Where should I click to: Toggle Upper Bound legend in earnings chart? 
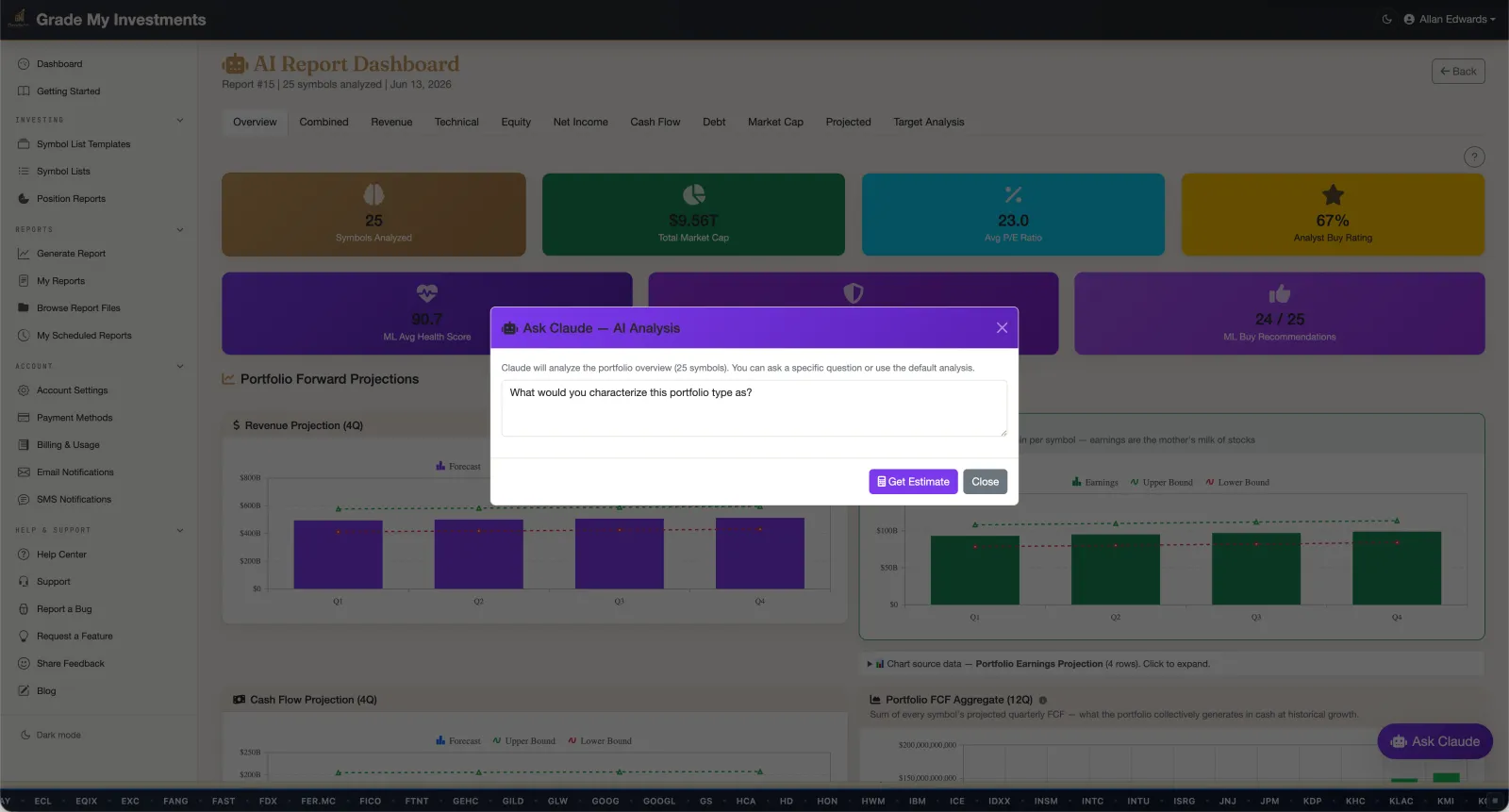[1161, 483]
